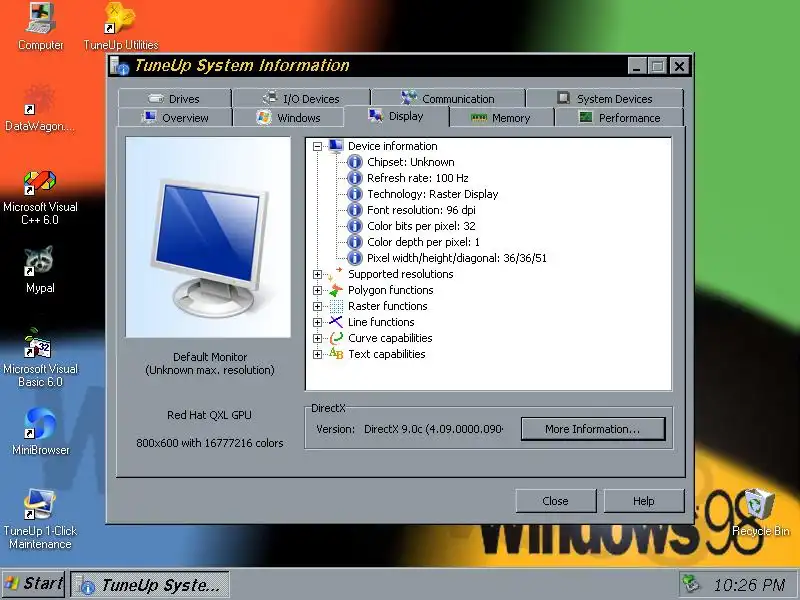
Task: Click the DirectX version text field
Action: 433,429
